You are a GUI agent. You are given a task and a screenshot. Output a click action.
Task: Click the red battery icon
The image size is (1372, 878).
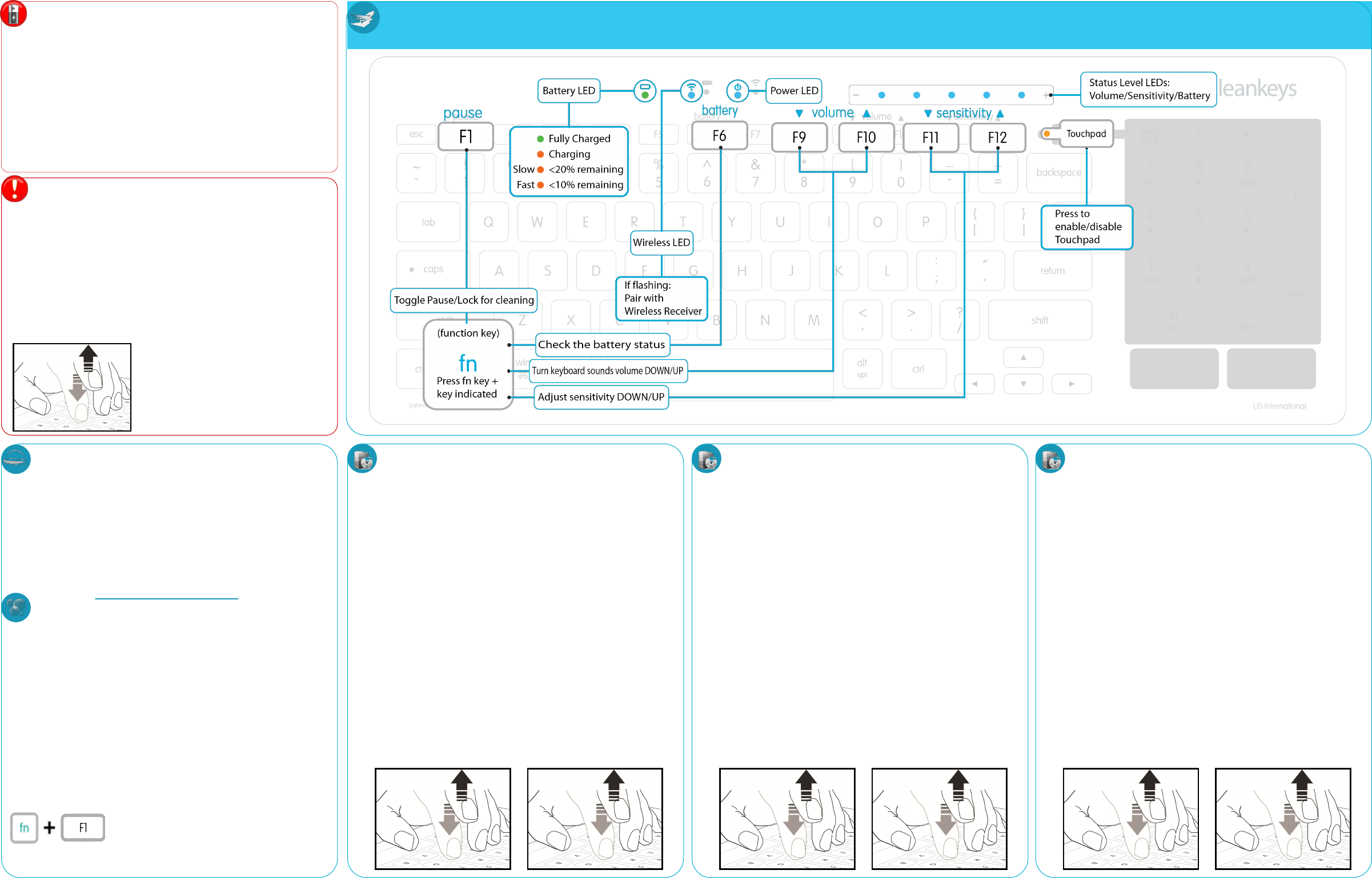point(14,14)
